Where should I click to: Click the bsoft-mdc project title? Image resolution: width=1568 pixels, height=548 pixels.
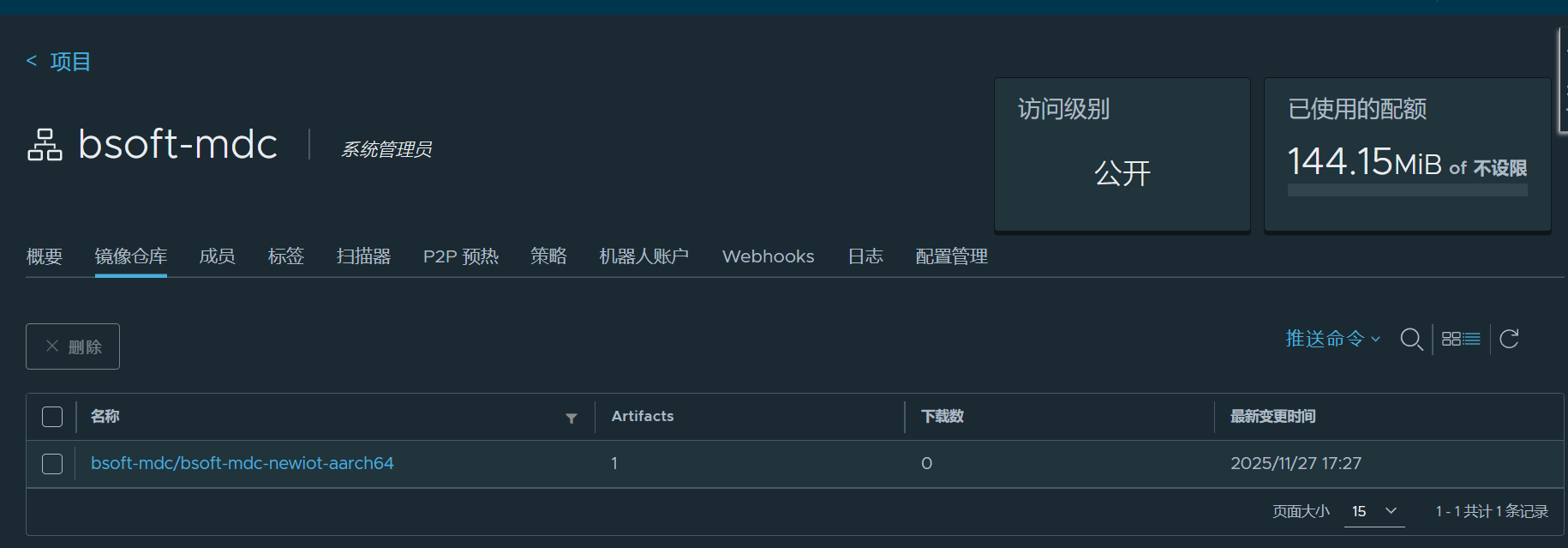[177, 144]
